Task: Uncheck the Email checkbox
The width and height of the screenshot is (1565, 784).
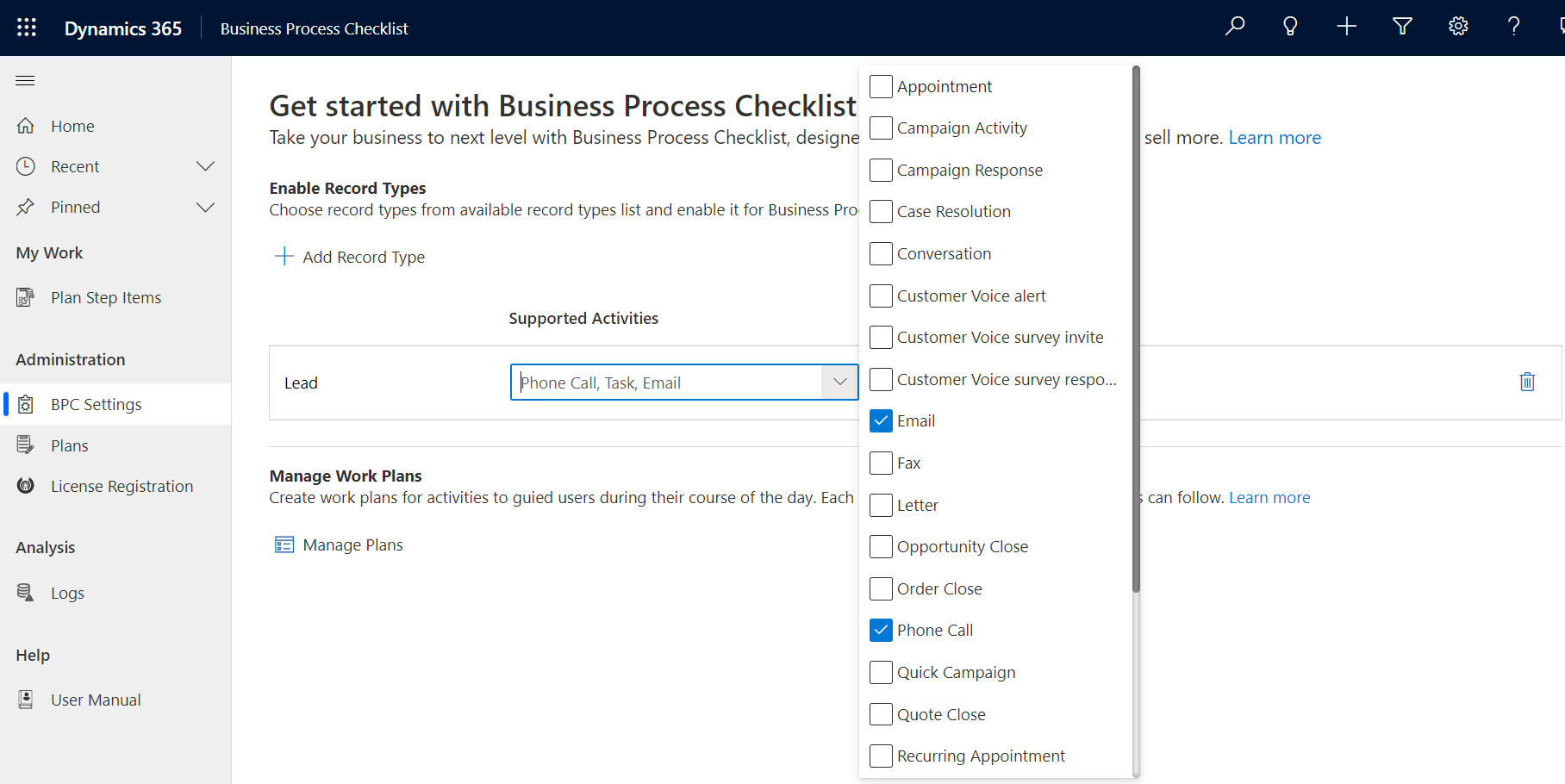Action: [x=881, y=420]
